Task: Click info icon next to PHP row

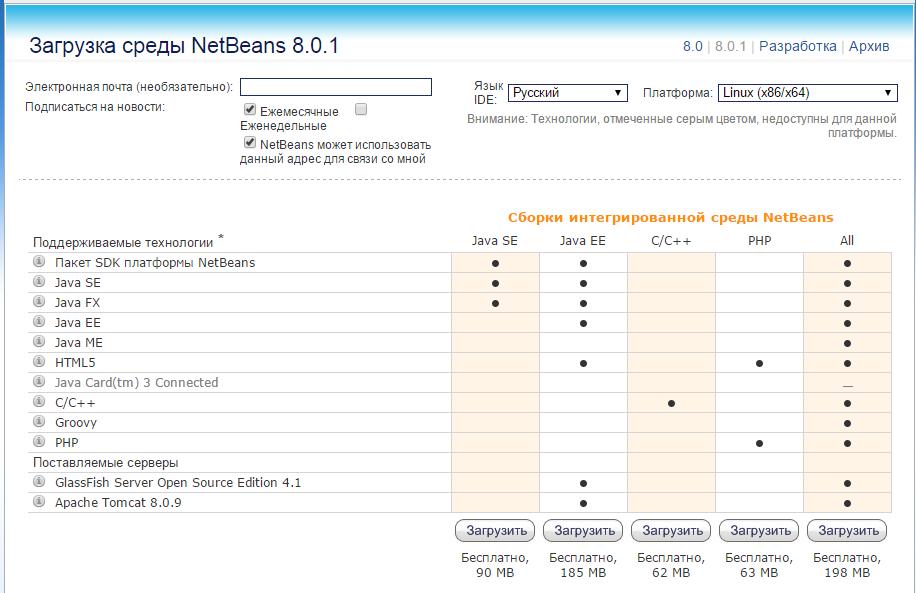Action: [39, 441]
